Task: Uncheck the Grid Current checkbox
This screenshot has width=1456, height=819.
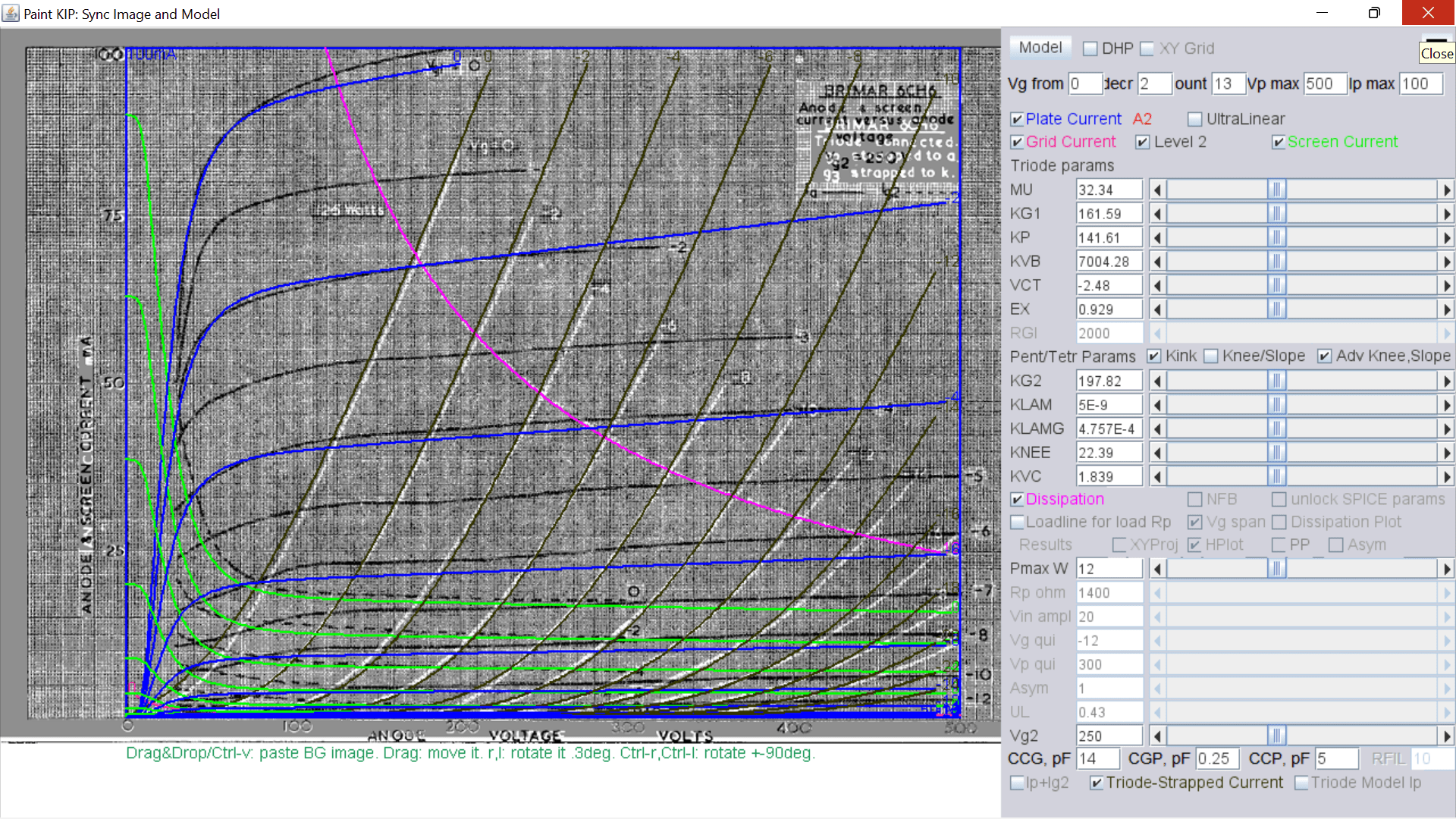Action: click(x=1018, y=142)
